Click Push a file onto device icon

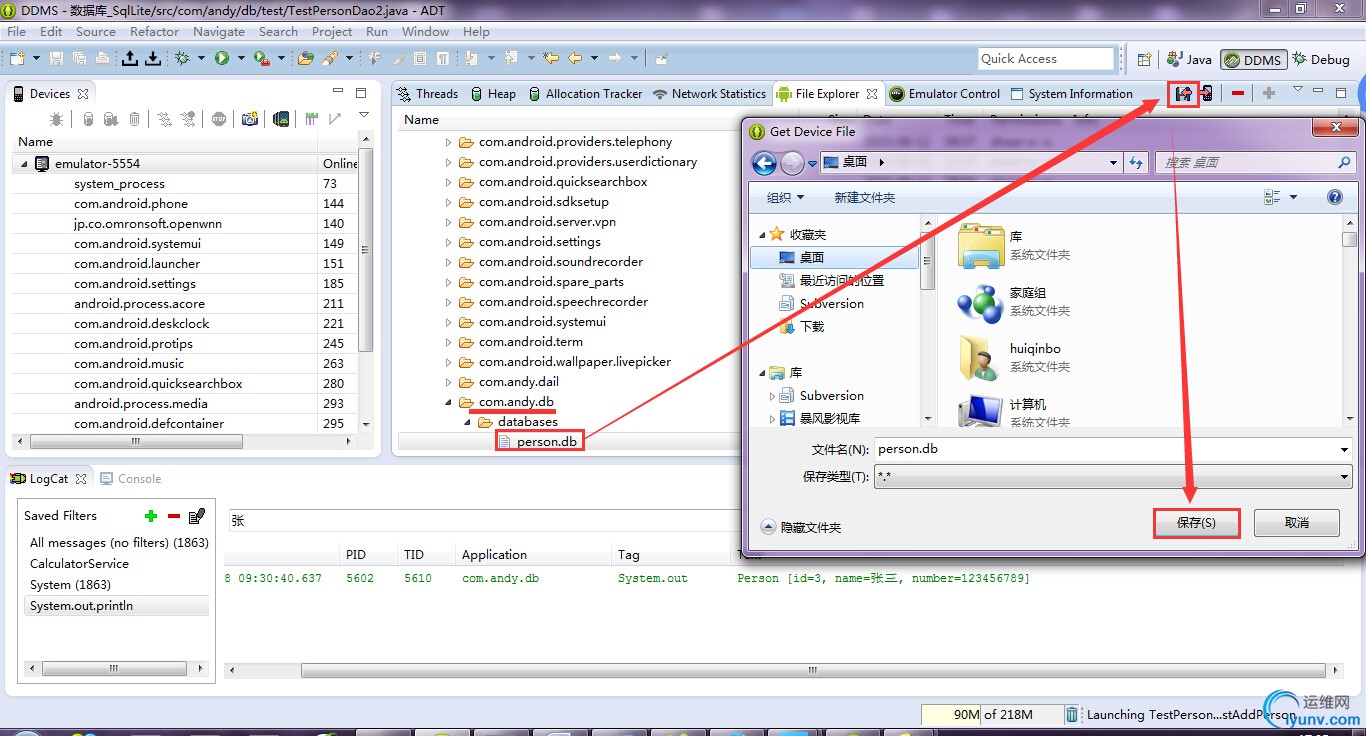(x=1207, y=94)
